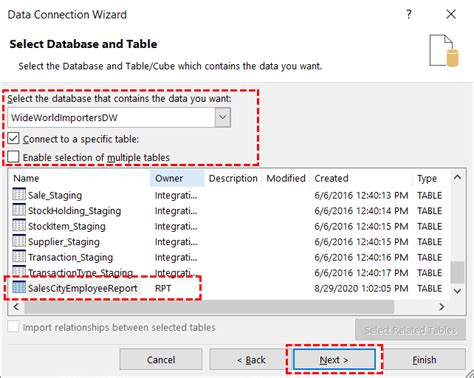Image resolution: width=474 pixels, height=378 pixels.
Task: Click the StockItem_Staging table icon
Action: (19, 226)
